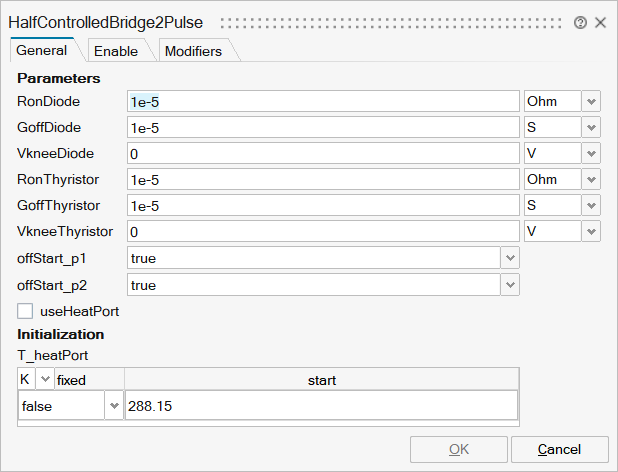Expand the T_heatPort K unit dropdown

click(x=44, y=380)
